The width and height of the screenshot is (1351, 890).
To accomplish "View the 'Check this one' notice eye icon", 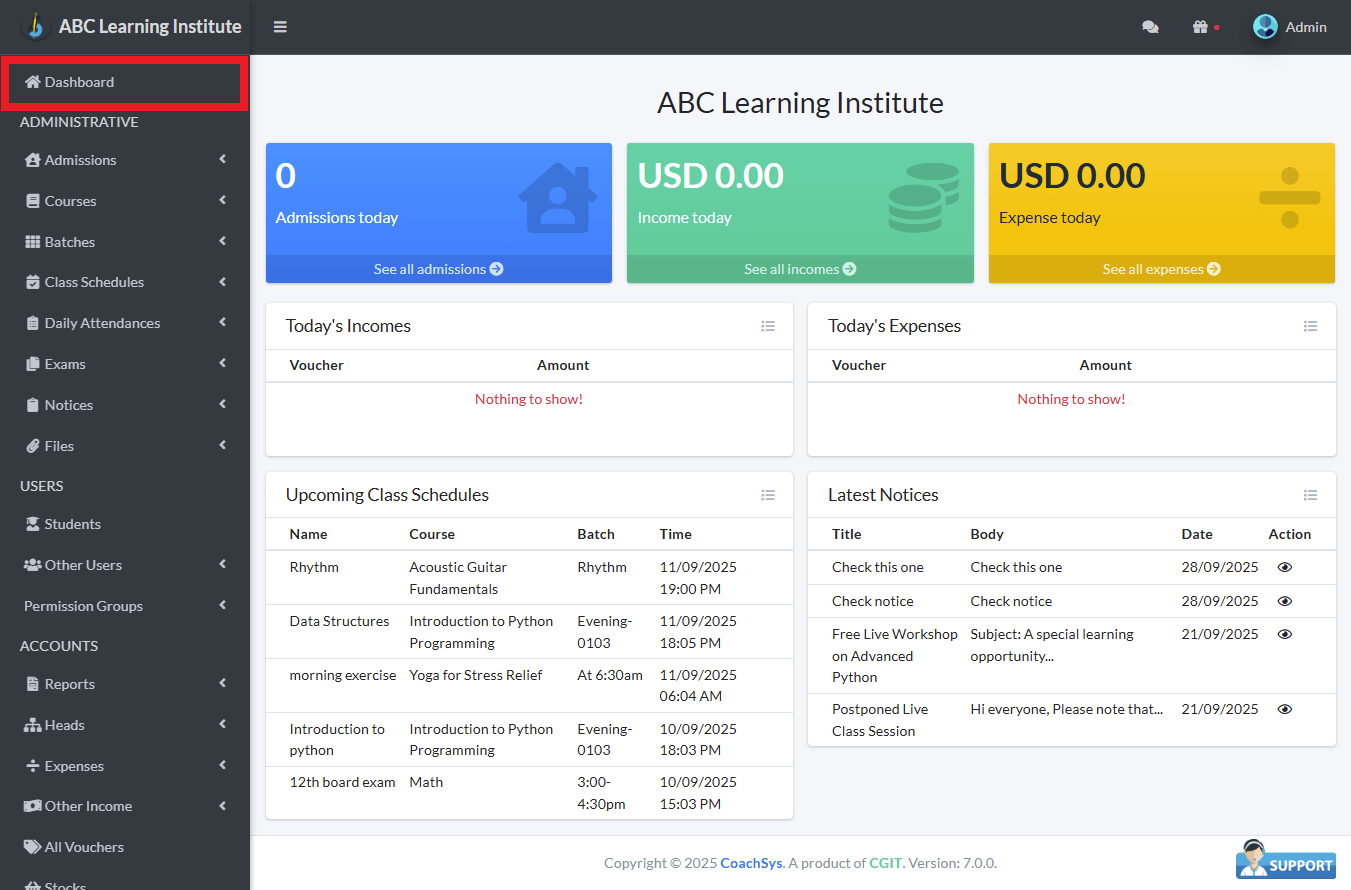I will coord(1285,567).
